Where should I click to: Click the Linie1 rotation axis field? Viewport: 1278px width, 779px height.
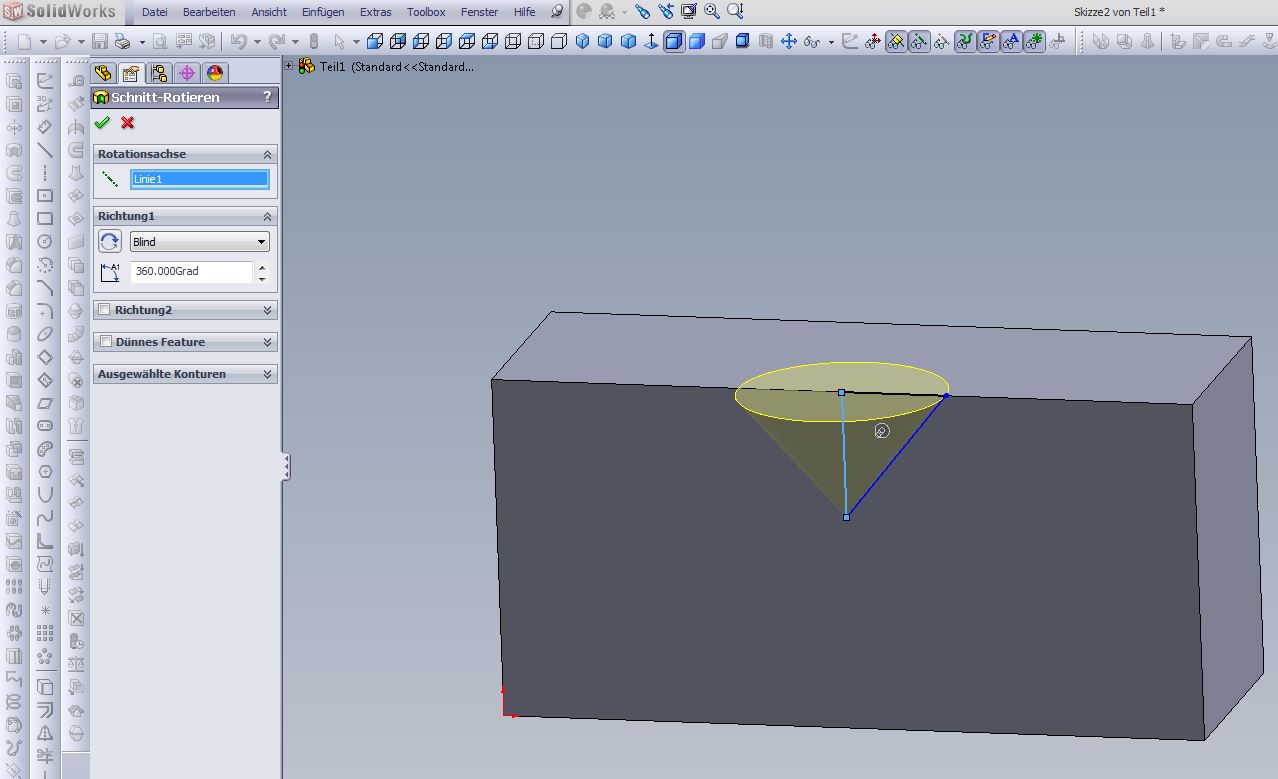click(199, 179)
